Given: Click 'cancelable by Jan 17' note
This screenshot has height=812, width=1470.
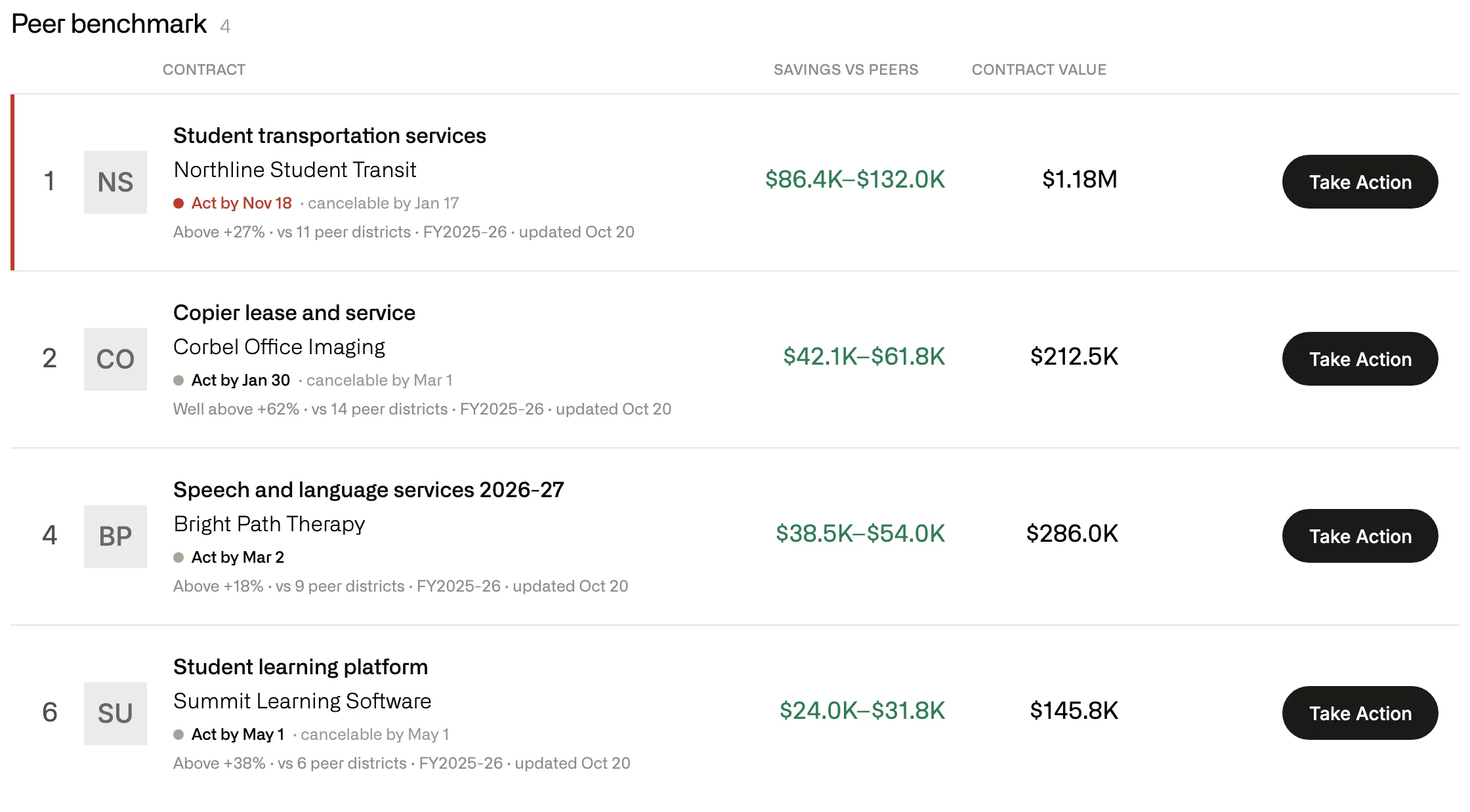Looking at the screenshot, I should click(x=383, y=203).
